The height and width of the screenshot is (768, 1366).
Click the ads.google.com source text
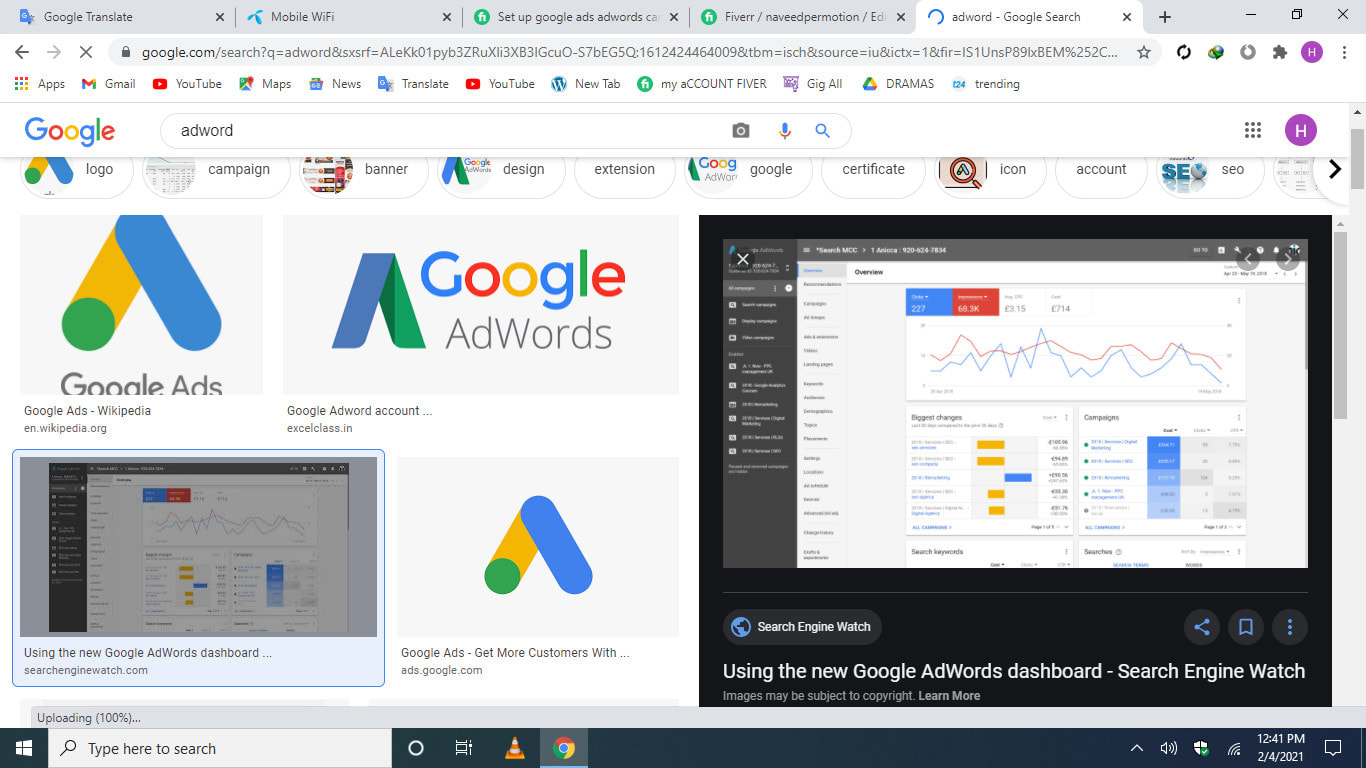[441, 670]
